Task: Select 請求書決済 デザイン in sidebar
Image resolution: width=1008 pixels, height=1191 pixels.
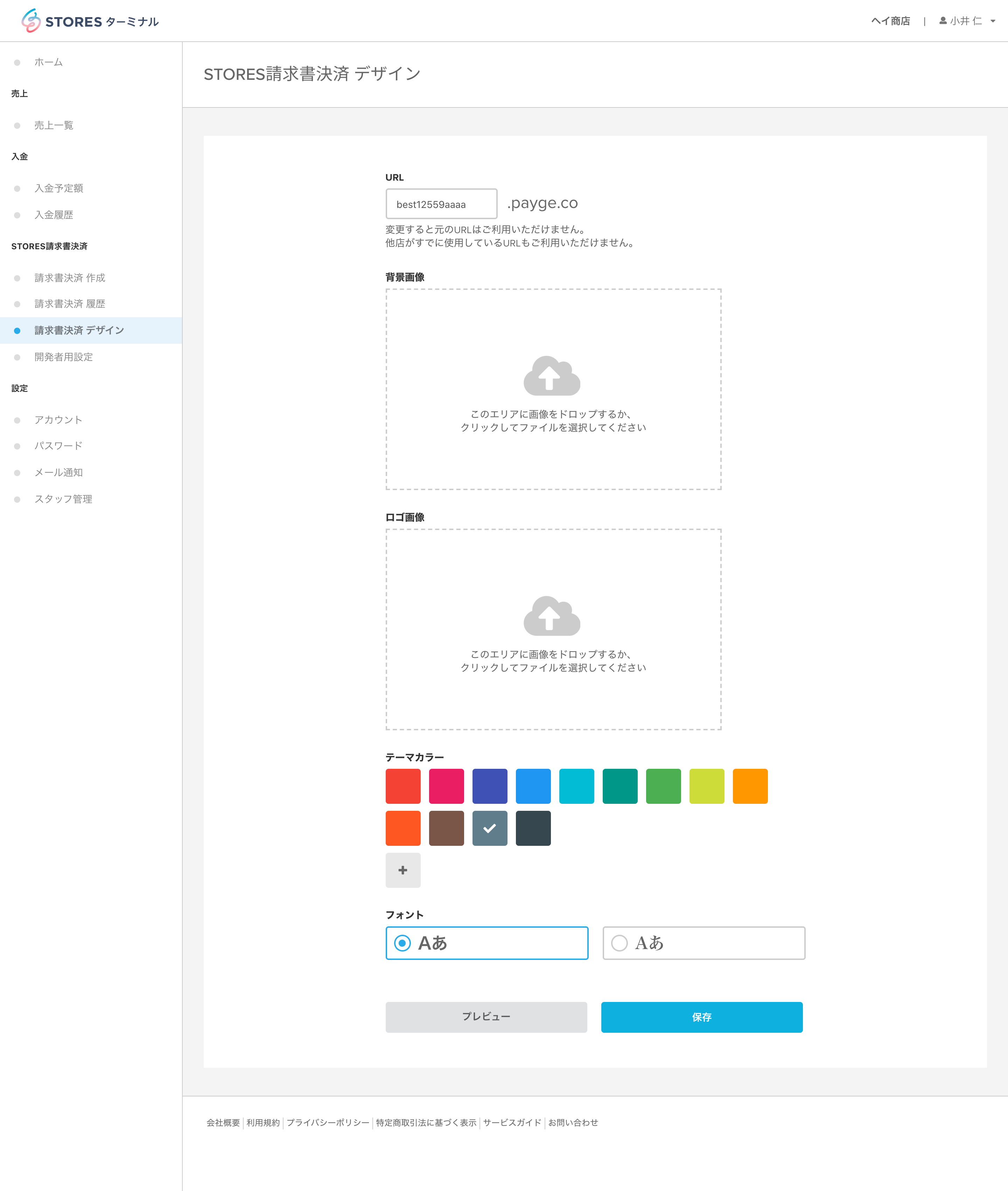Action: tap(91, 330)
